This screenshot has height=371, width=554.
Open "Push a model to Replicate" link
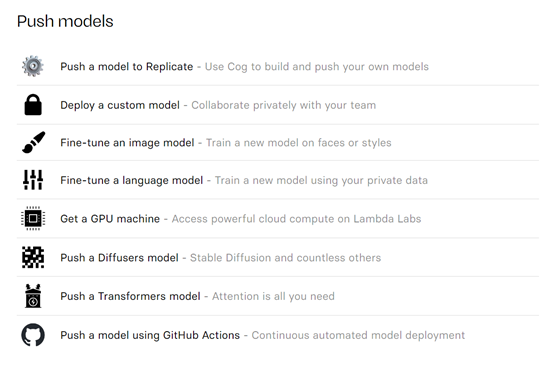[x=126, y=66]
